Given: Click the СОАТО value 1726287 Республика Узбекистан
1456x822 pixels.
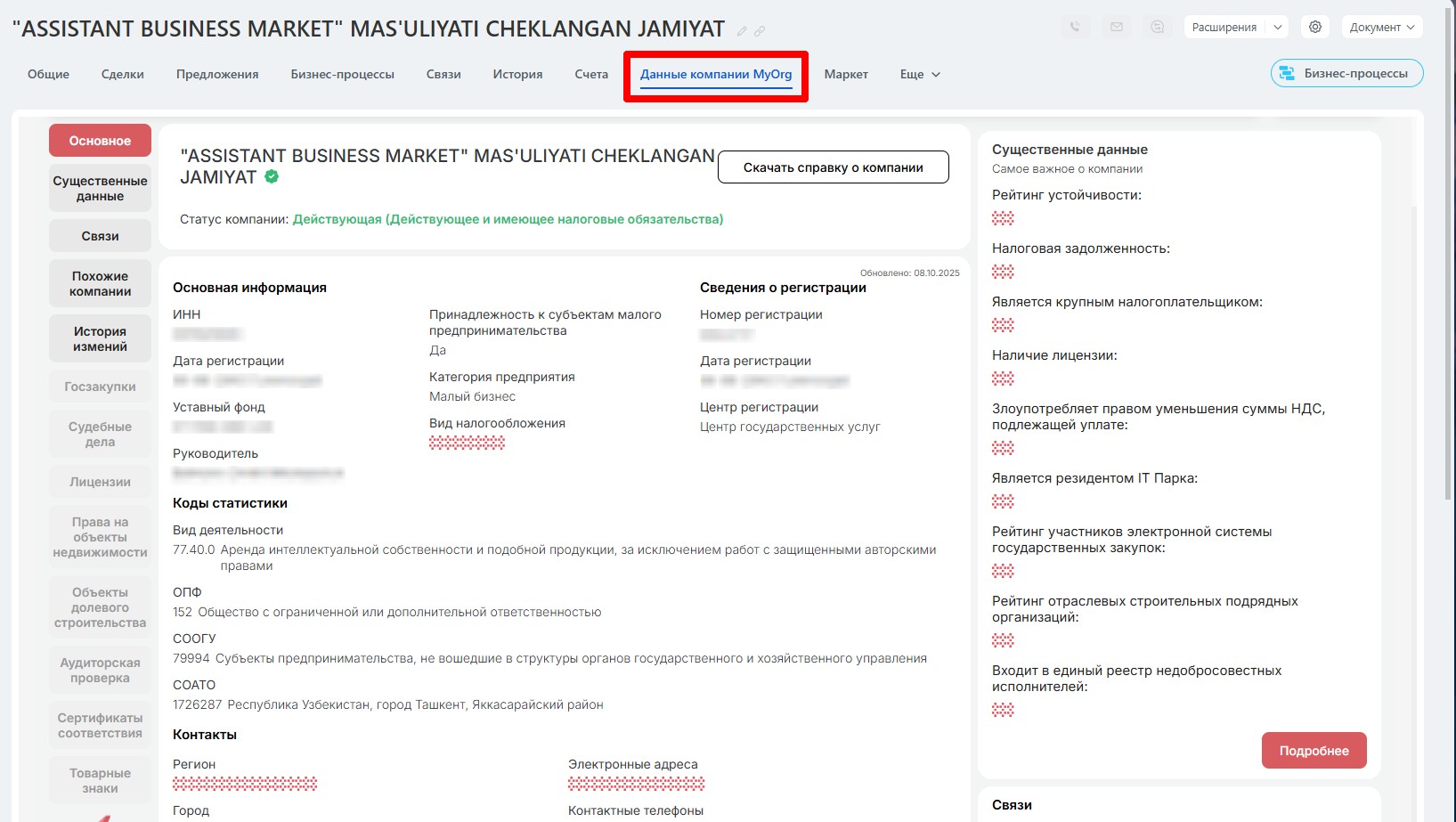Looking at the screenshot, I should point(388,704).
